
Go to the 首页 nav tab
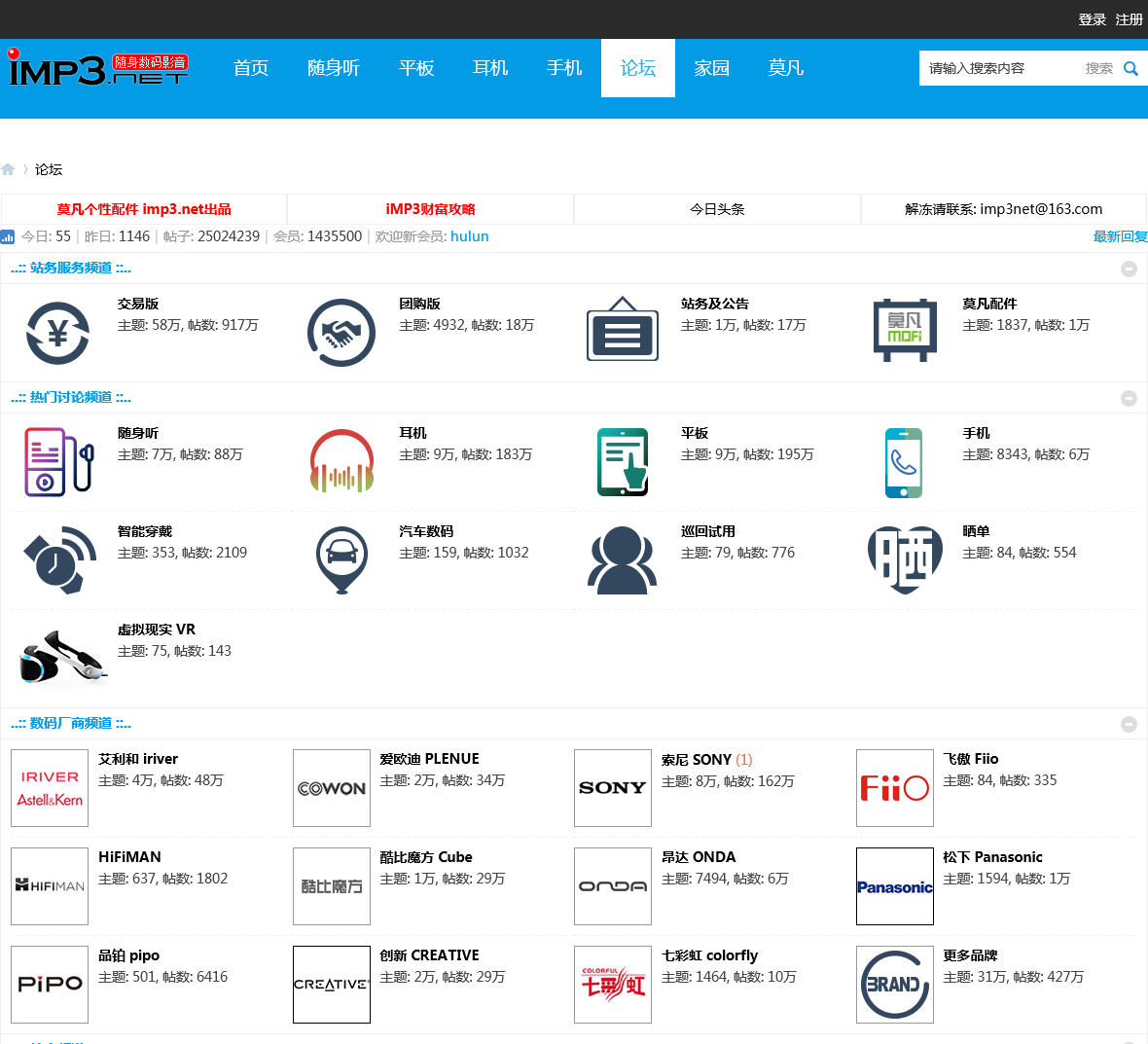pos(251,68)
